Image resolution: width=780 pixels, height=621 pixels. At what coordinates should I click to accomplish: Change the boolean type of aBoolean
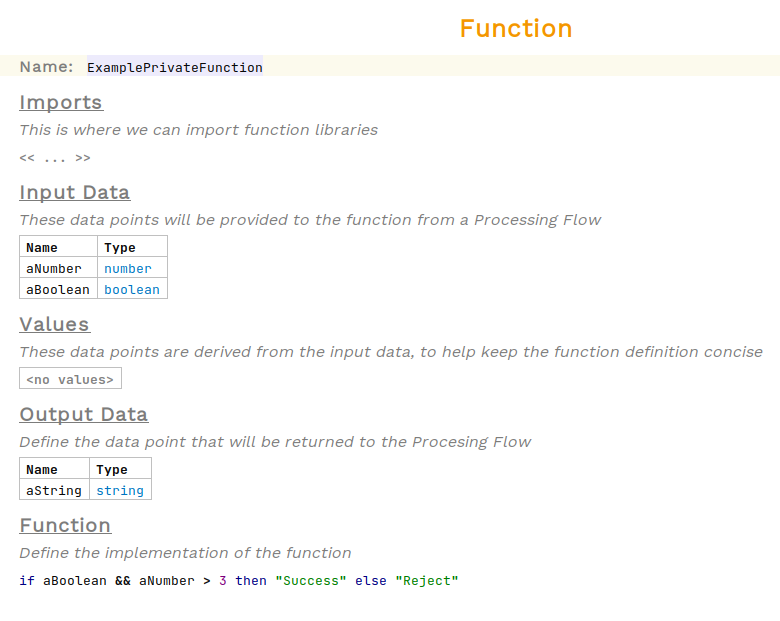tap(132, 289)
